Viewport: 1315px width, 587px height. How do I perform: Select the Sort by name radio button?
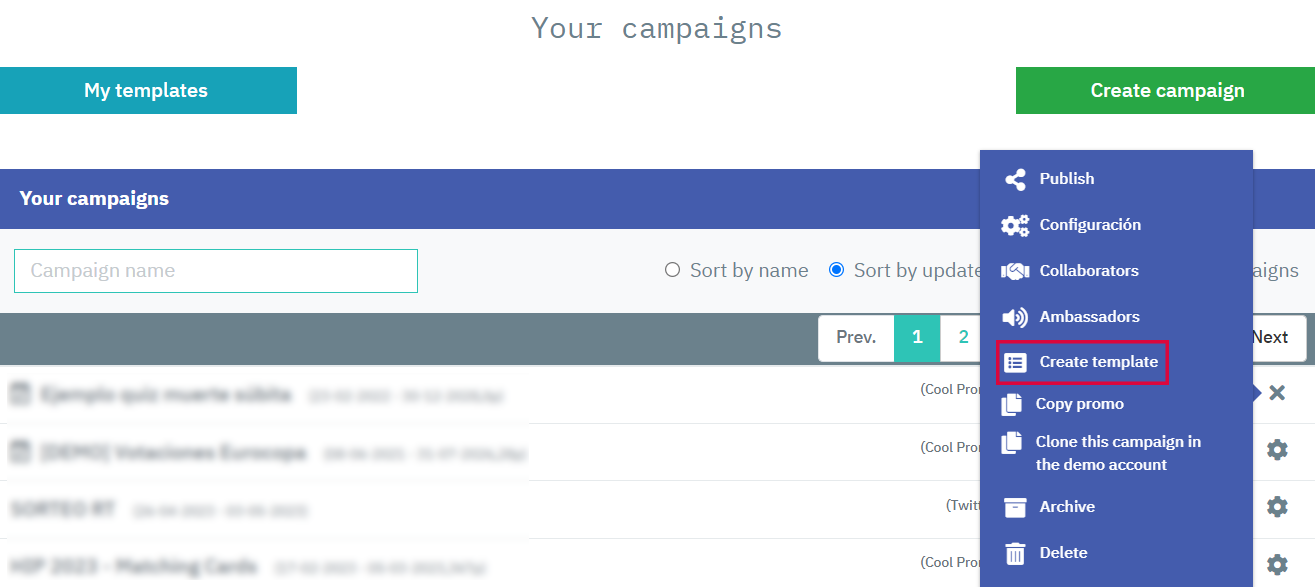click(x=673, y=270)
